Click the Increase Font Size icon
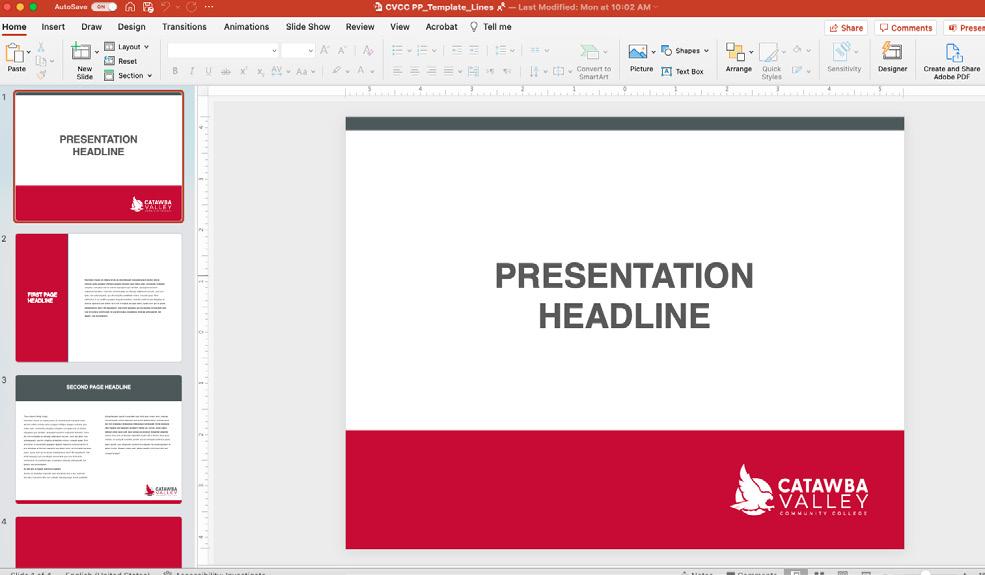 click(x=324, y=50)
